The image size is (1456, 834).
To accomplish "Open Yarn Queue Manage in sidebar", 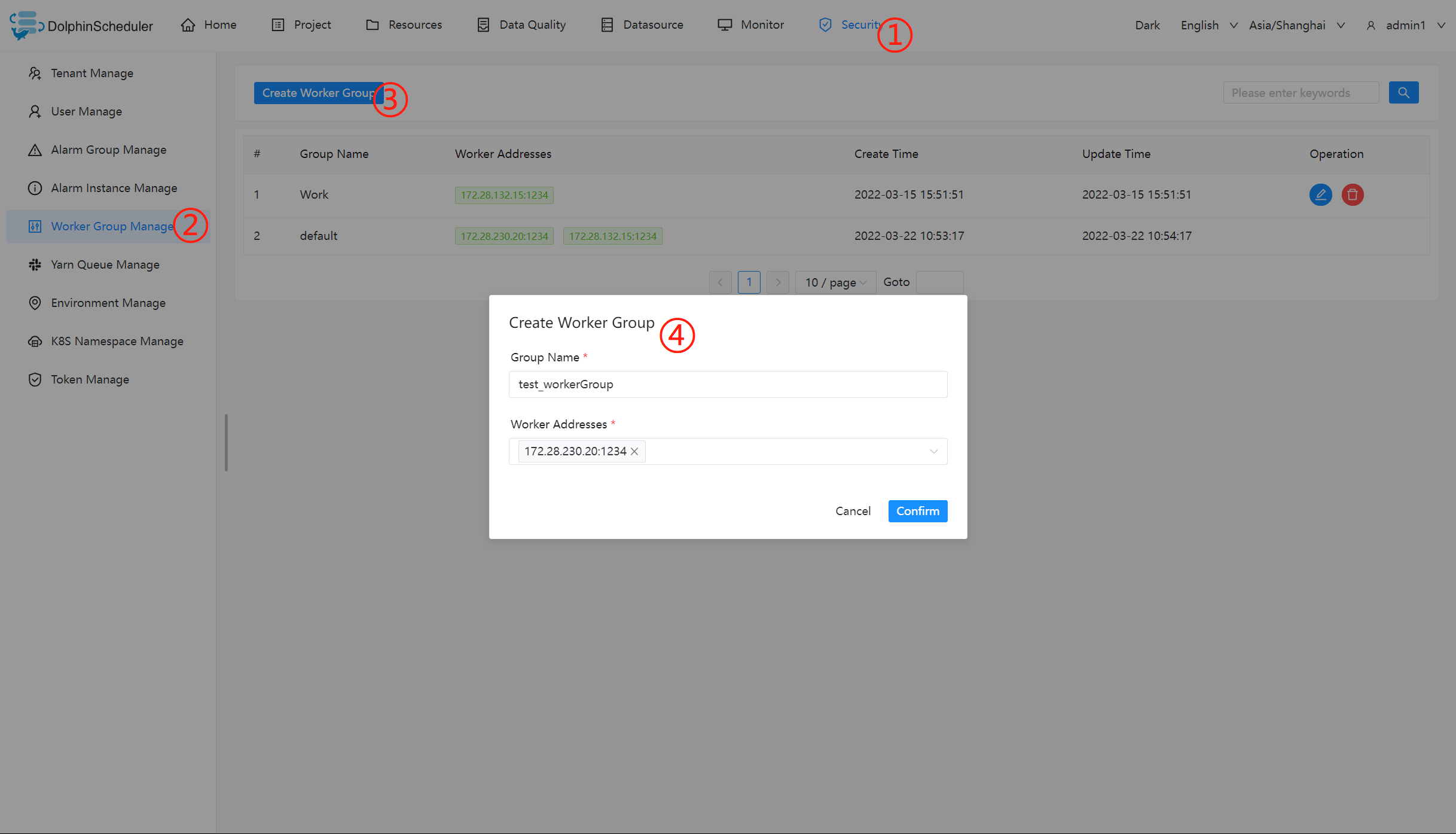I will coord(105,264).
